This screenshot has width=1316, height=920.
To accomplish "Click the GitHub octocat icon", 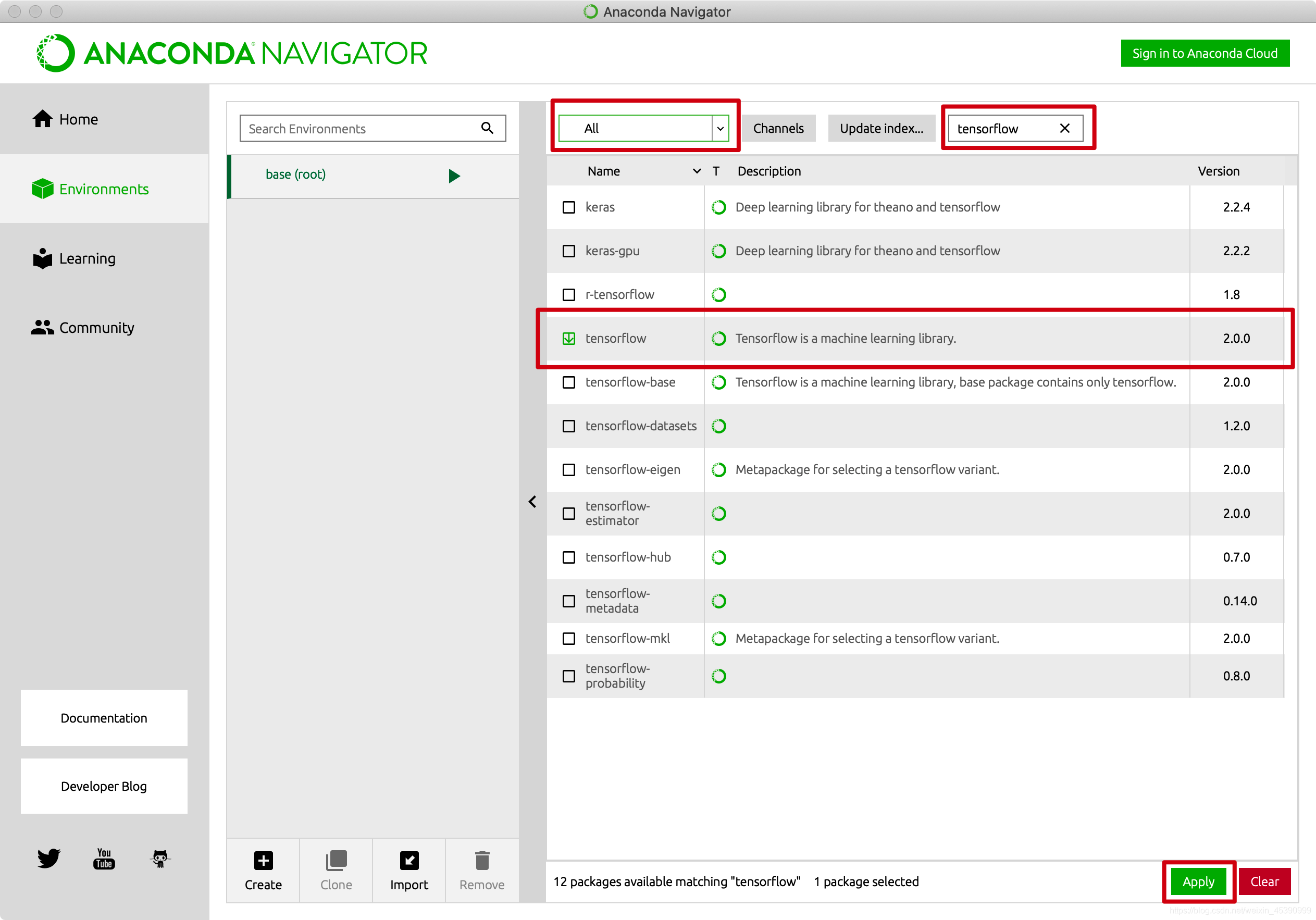I will click(160, 859).
